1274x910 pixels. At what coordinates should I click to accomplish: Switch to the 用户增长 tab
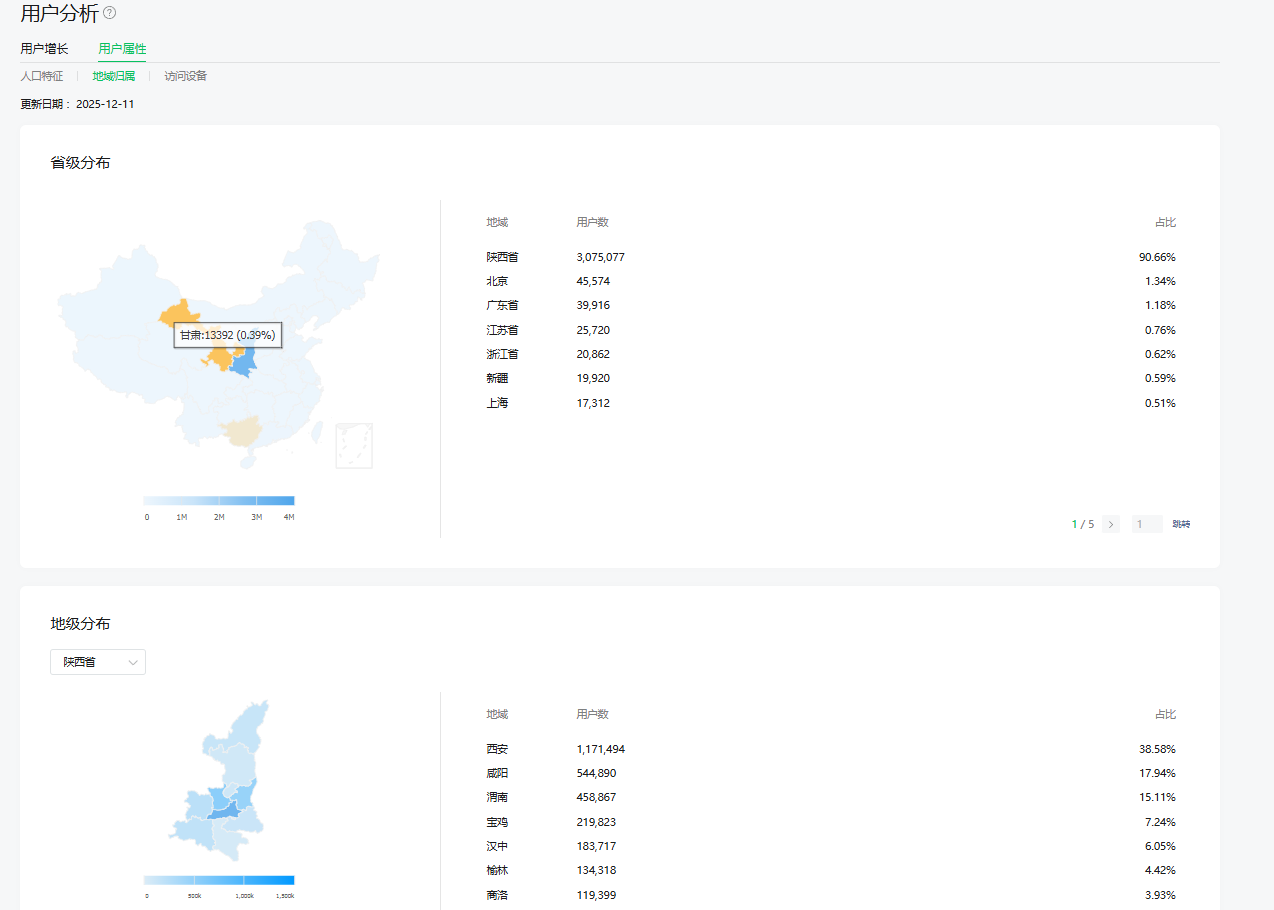pyautogui.click(x=44, y=48)
